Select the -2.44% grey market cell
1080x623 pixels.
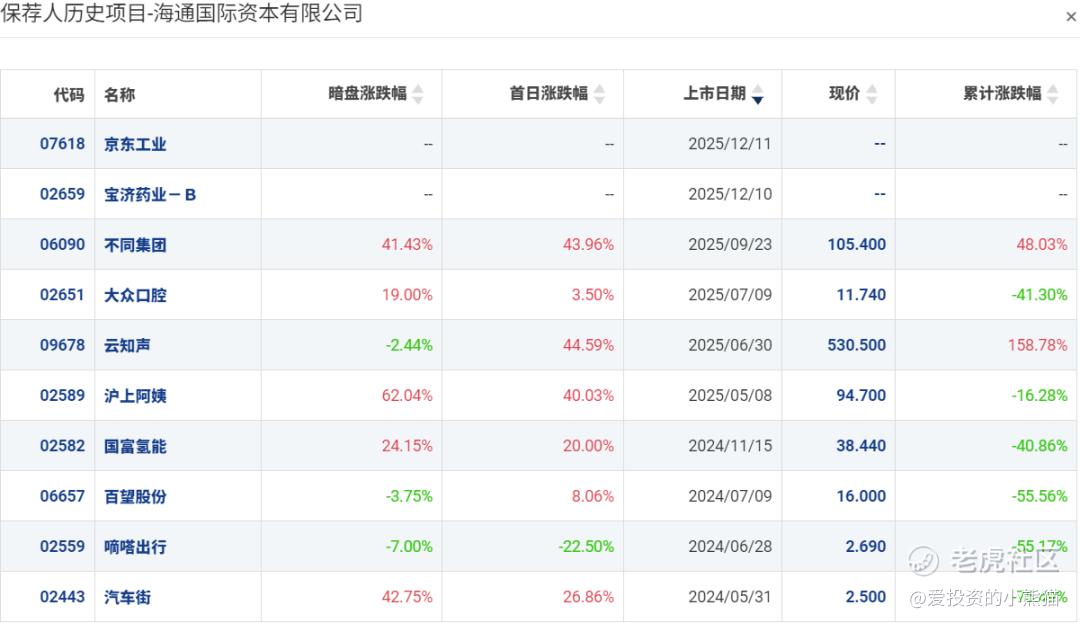pyautogui.click(x=409, y=345)
